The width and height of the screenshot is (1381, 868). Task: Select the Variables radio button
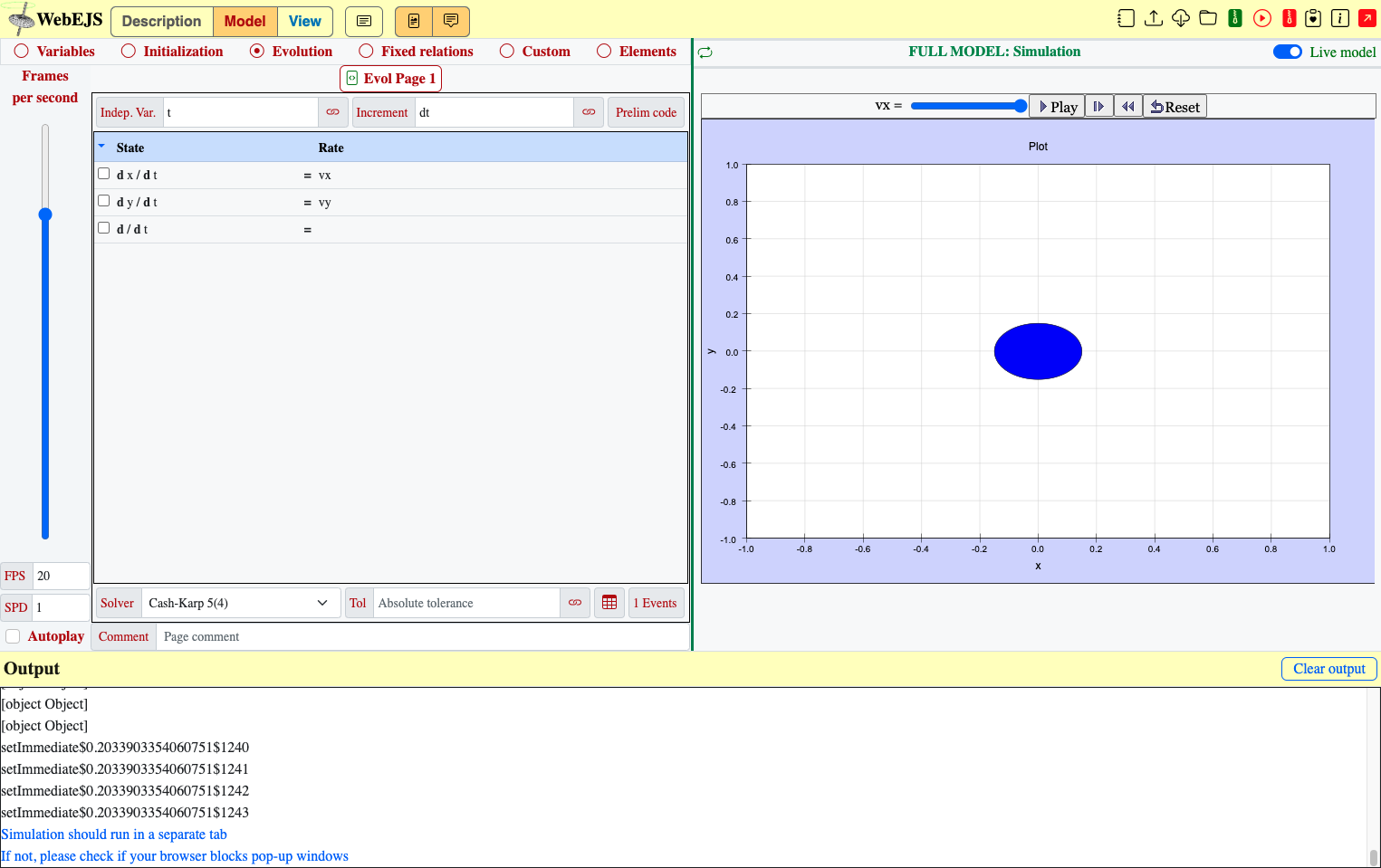pyautogui.click(x=22, y=52)
